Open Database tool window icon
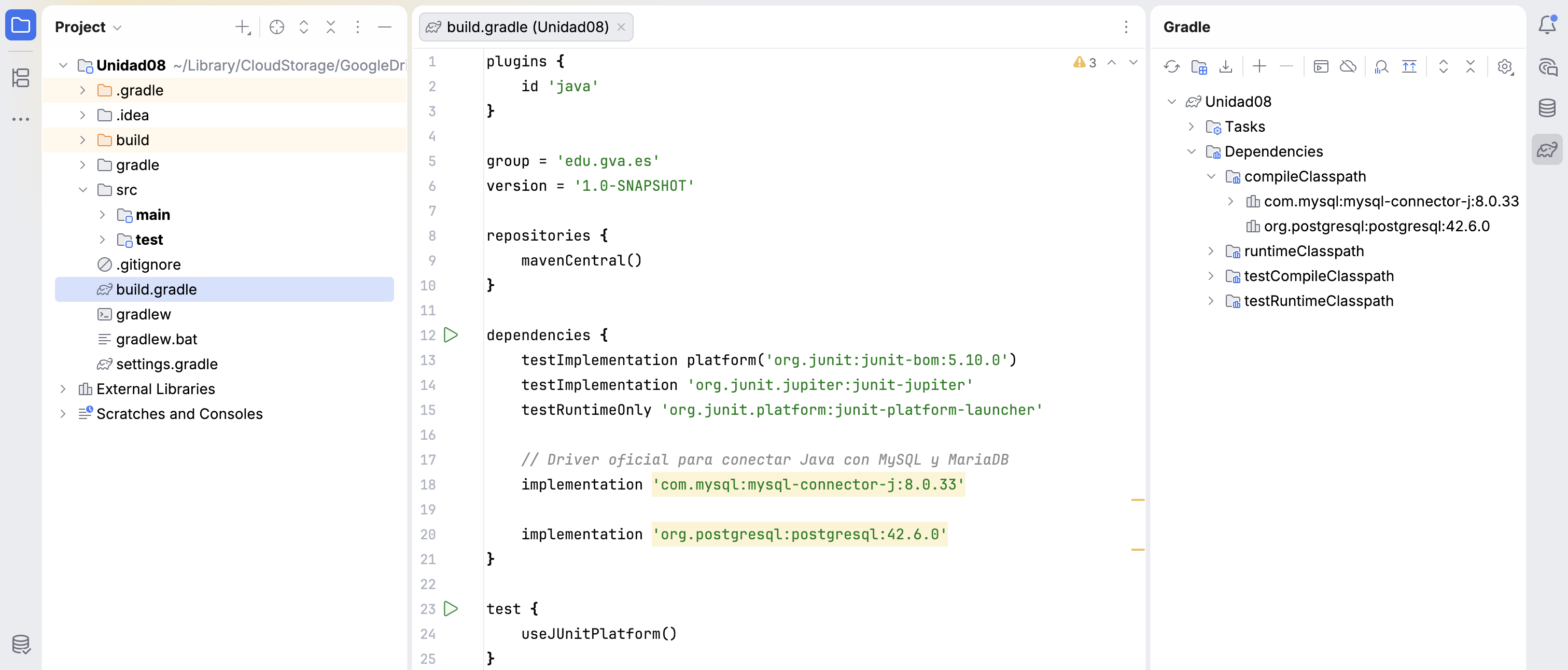 (1547, 108)
